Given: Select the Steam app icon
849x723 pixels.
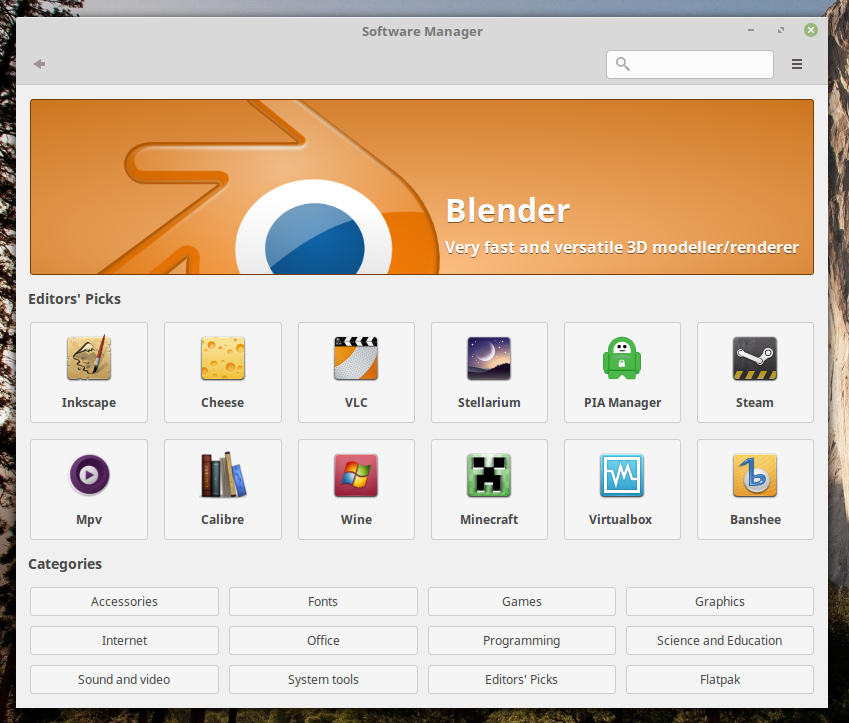Looking at the screenshot, I should pyautogui.click(x=754, y=358).
